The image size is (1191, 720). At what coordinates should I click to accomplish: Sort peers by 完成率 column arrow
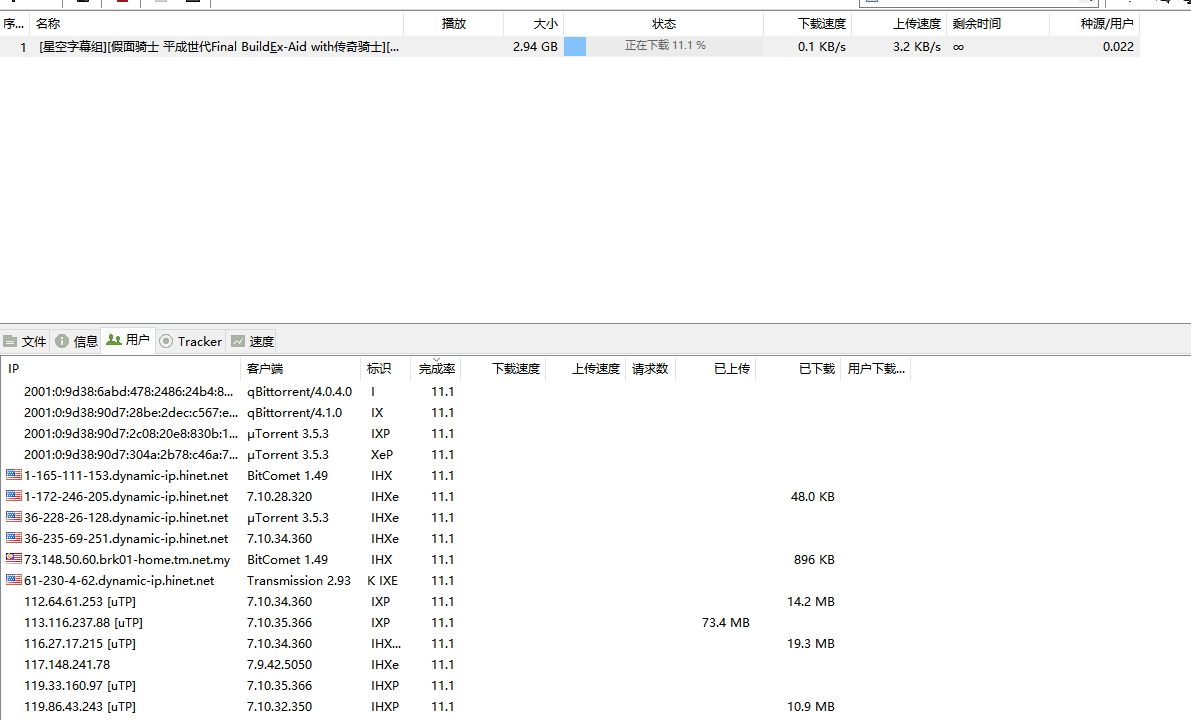pyautogui.click(x=436, y=360)
